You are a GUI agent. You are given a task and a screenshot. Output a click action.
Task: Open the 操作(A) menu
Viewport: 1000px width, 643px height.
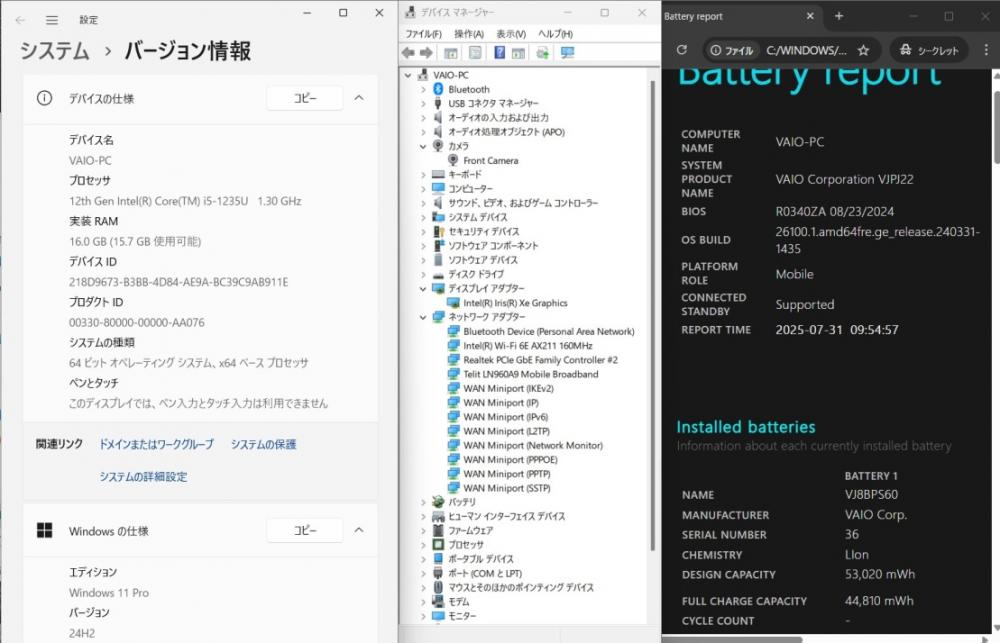coord(469,34)
